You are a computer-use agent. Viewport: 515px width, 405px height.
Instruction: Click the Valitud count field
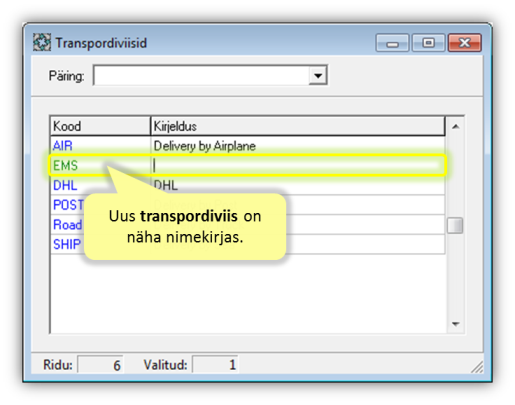pos(215,365)
